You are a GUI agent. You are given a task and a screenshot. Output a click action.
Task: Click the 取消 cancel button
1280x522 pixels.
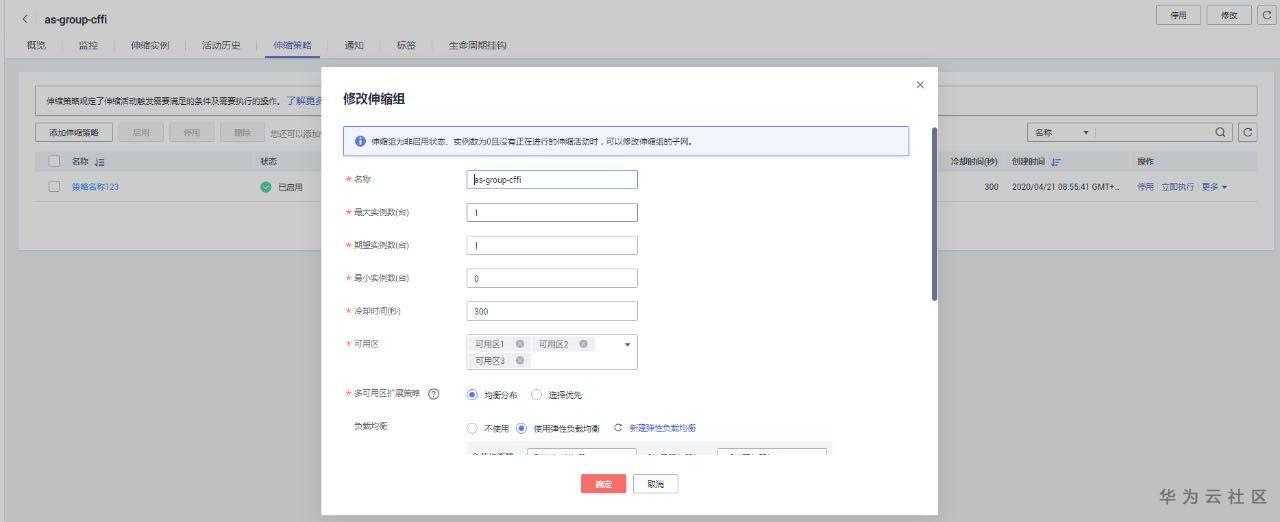click(655, 484)
